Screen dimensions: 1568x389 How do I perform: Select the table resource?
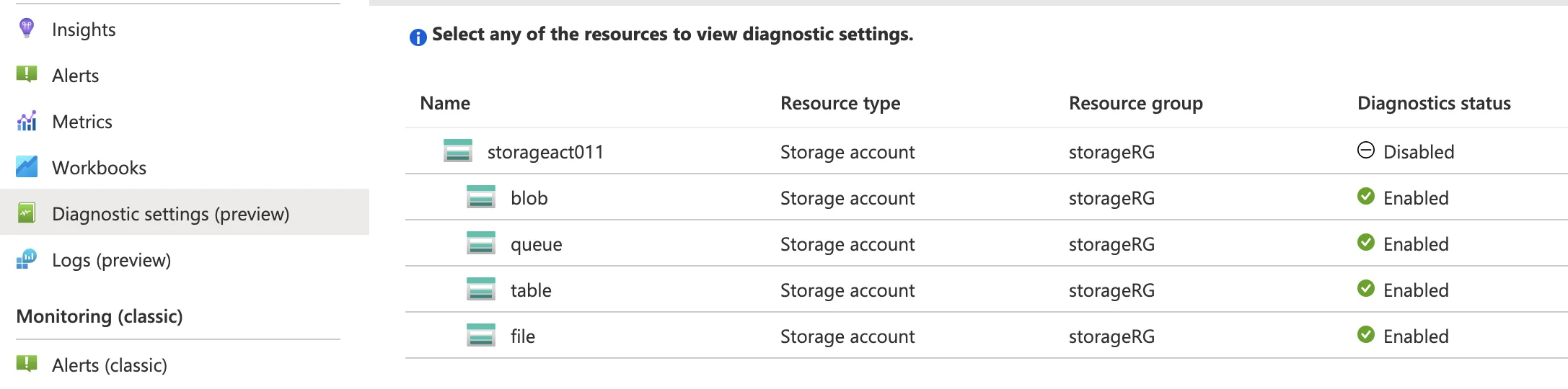[531, 290]
